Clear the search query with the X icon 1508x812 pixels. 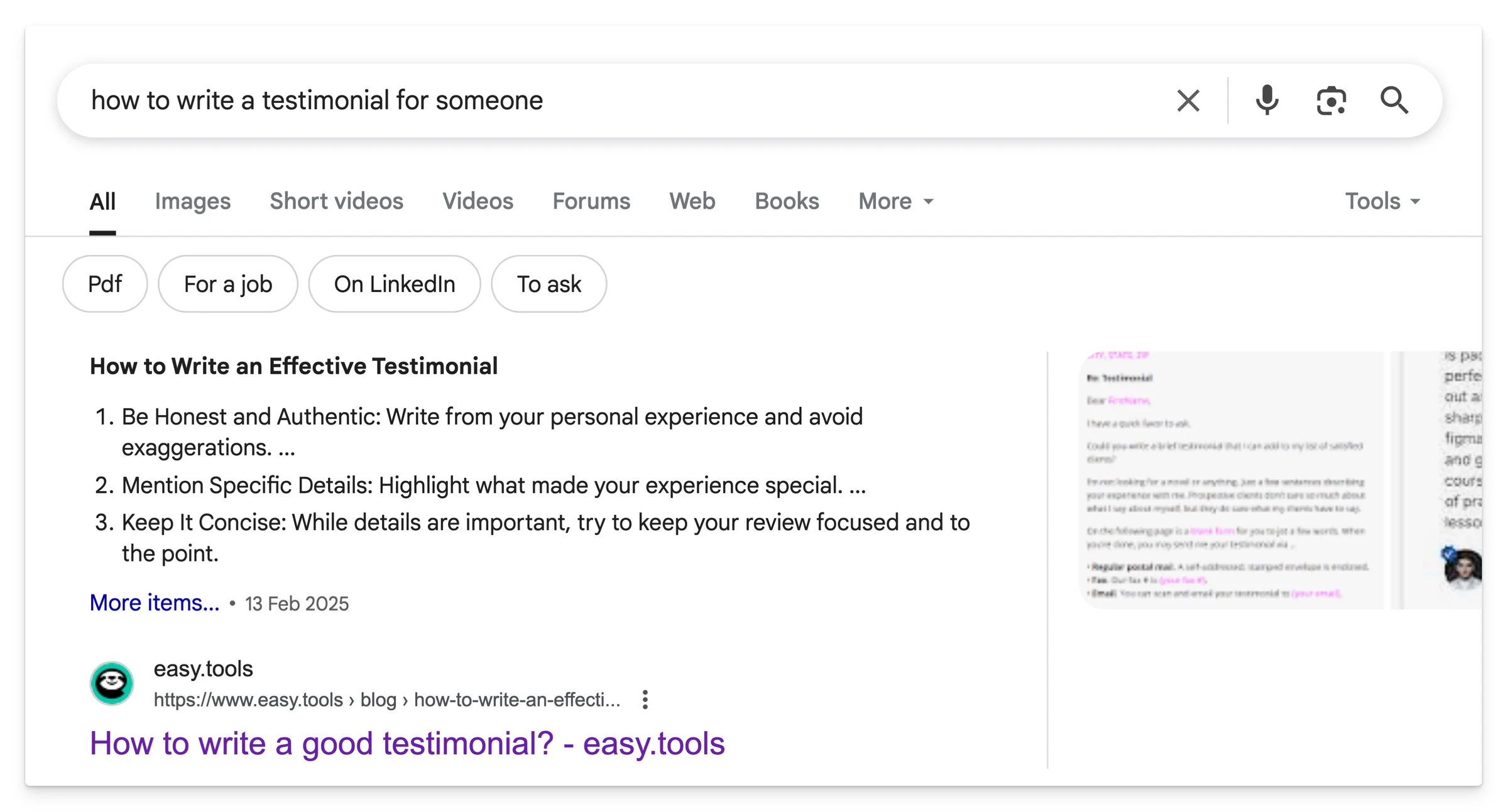(x=1188, y=100)
